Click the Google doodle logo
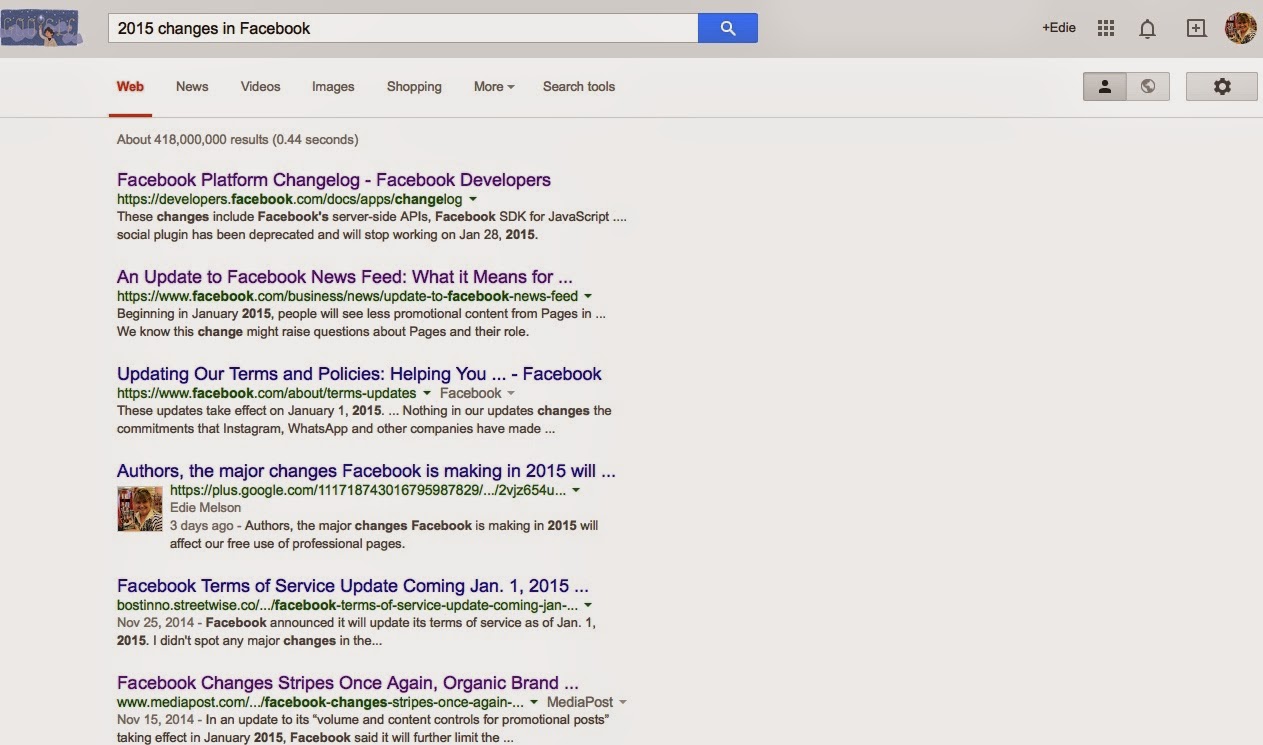This screenshot has height=745, width=1263. tap(41, 28)
